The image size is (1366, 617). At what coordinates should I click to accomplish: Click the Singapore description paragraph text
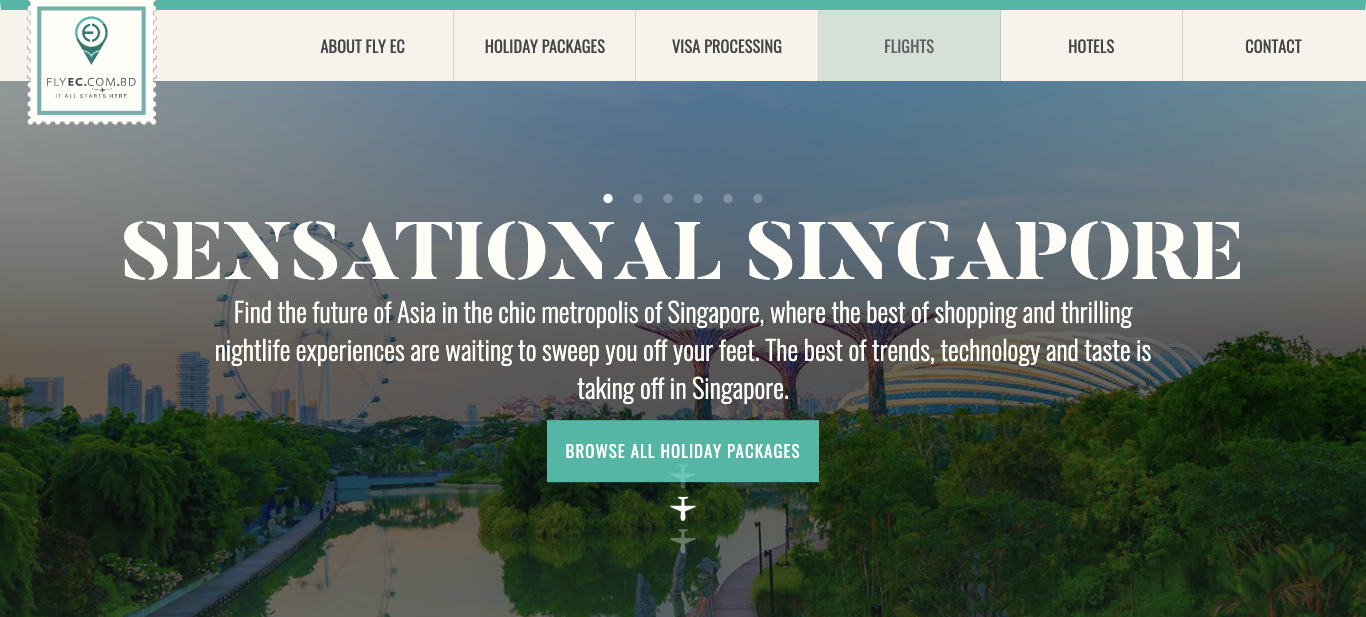tap(683, 351)
